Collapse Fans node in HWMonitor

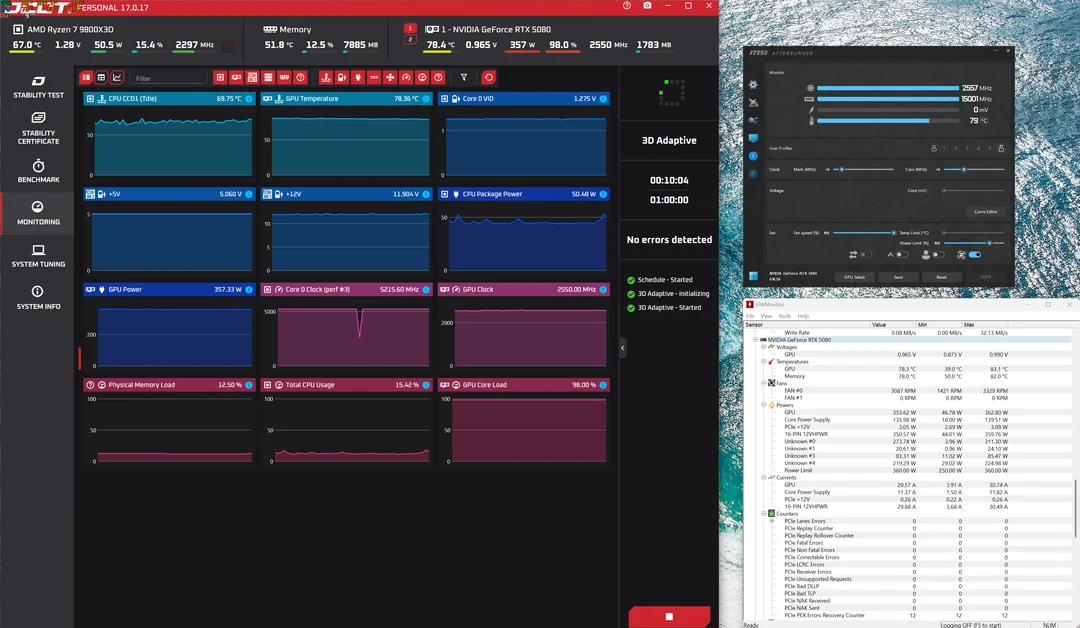763,383
